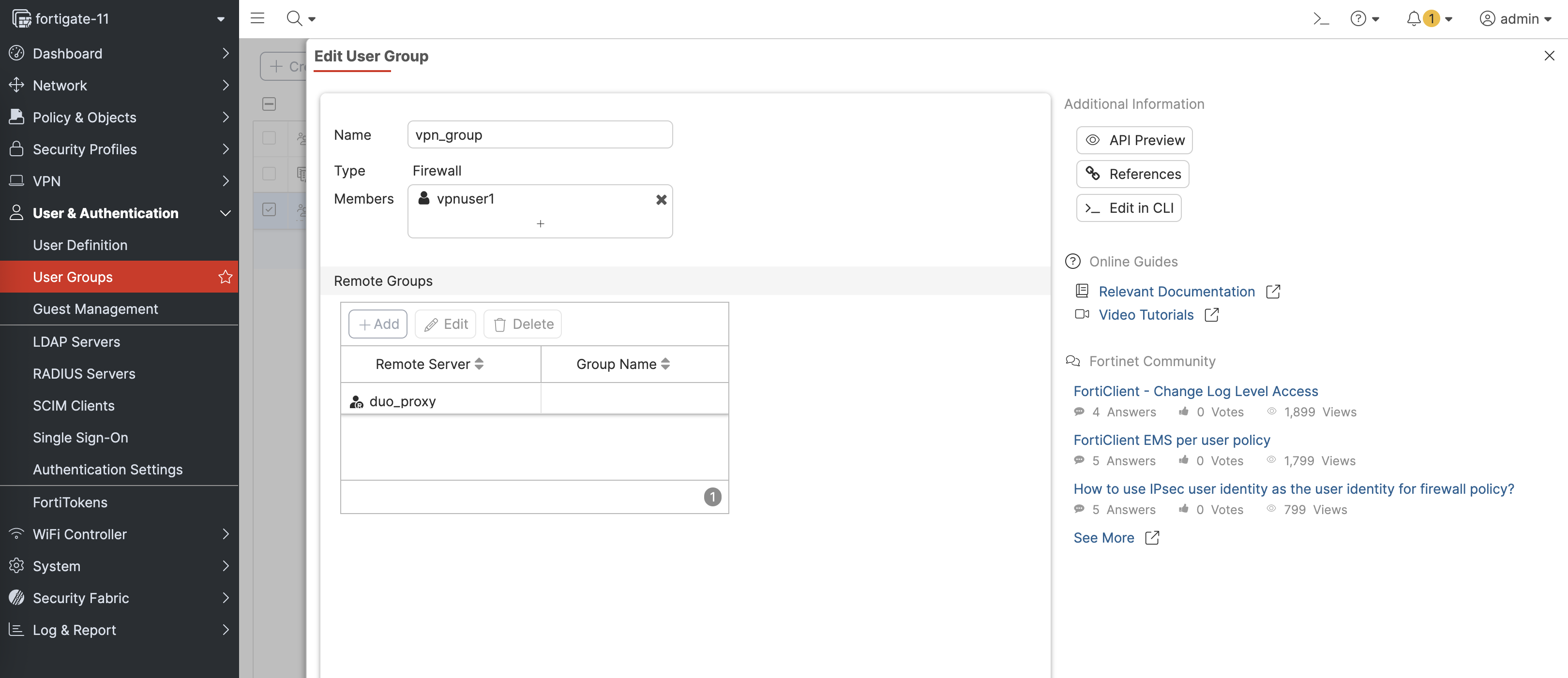Open the search magnifier icon

[x=295, y=18]
